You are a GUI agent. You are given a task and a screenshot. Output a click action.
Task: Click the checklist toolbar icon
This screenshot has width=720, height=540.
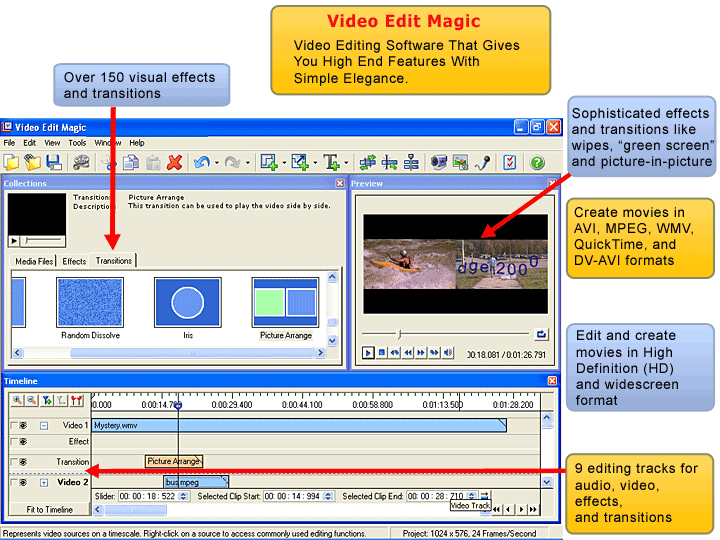coord(510,162)
